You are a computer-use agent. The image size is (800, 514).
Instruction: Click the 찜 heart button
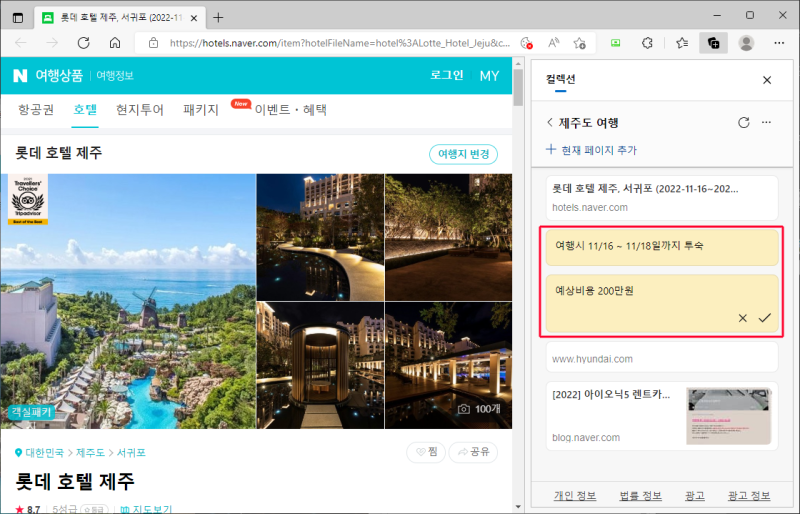[426, 452]
